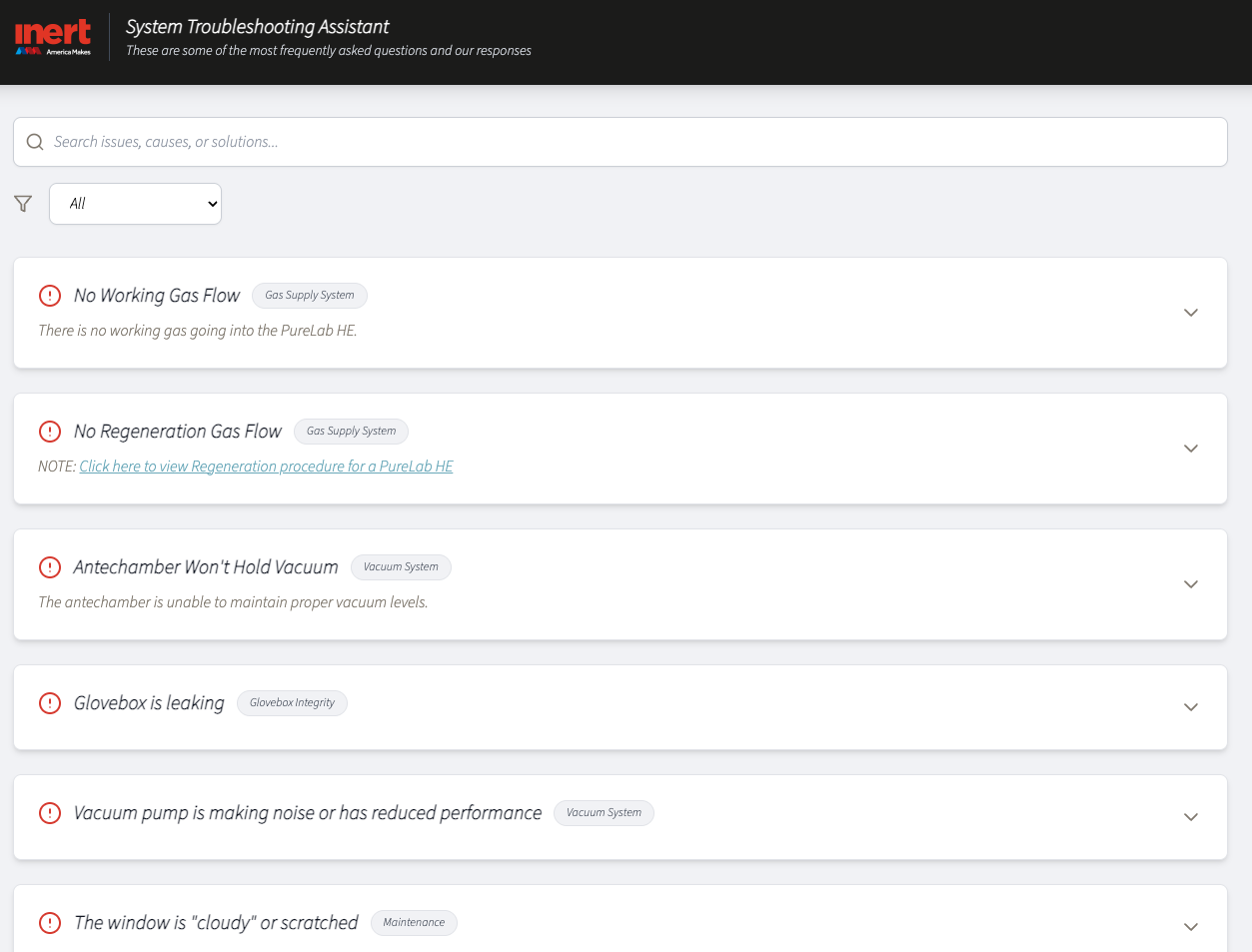Click the Glovebox Integrity tag
Screen dimensions: 1252x952
pyautogui.click(x=292, y=703)
